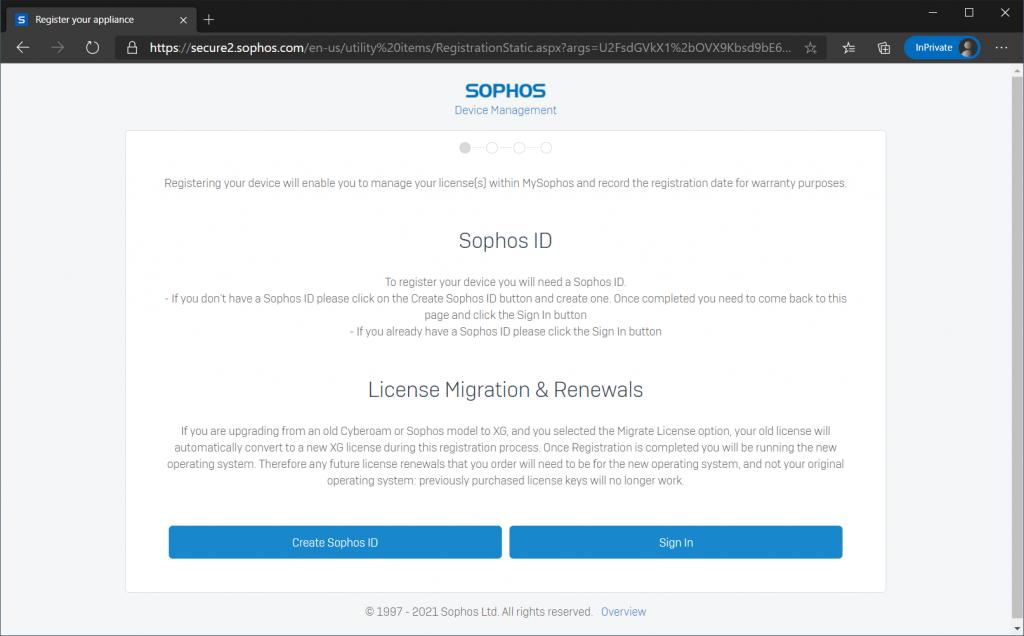
Task: Click the SOPHOS logo
Action: click(505, 91)
